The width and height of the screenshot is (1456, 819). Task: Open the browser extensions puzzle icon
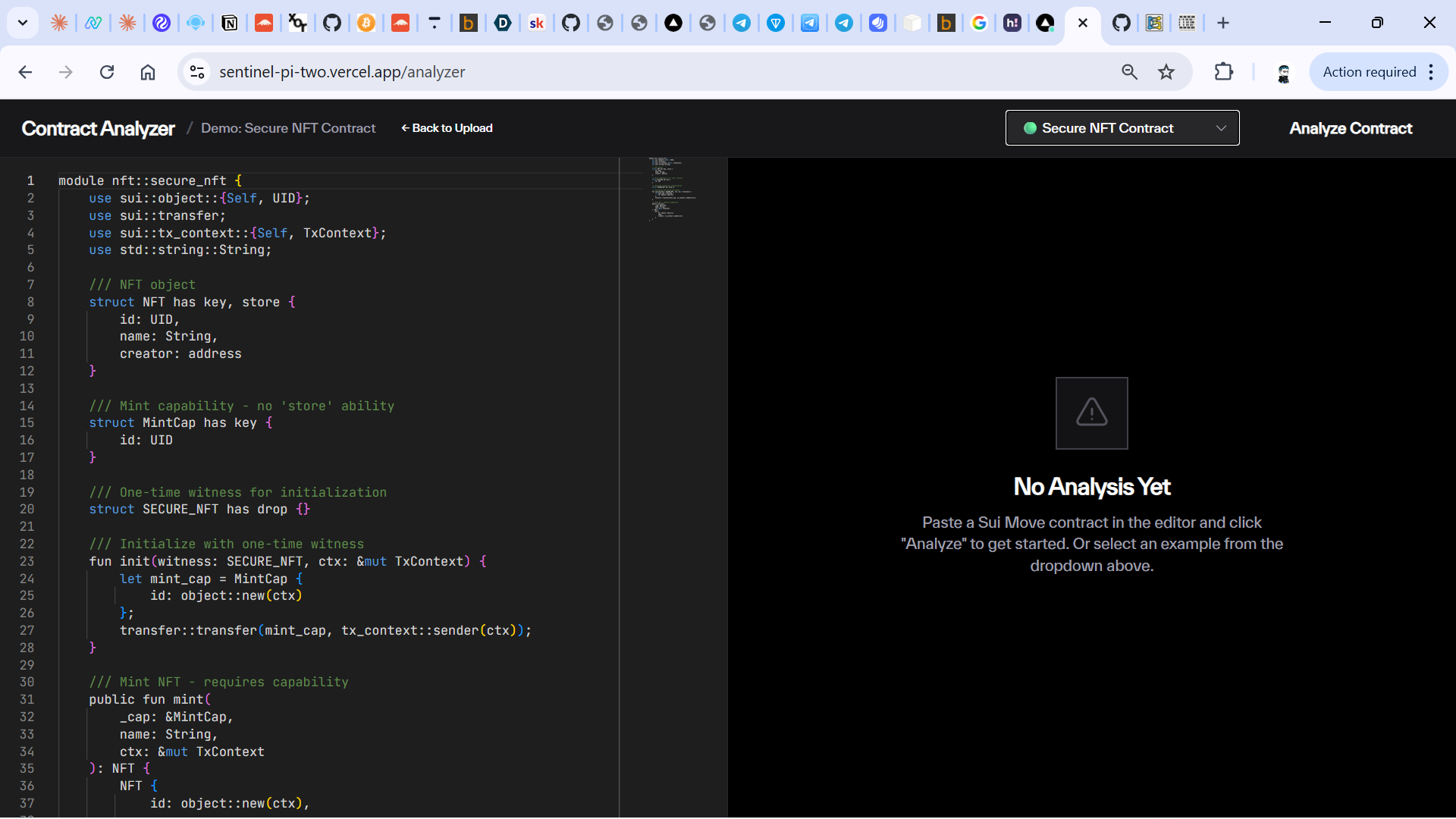(x=1223, y=72)
